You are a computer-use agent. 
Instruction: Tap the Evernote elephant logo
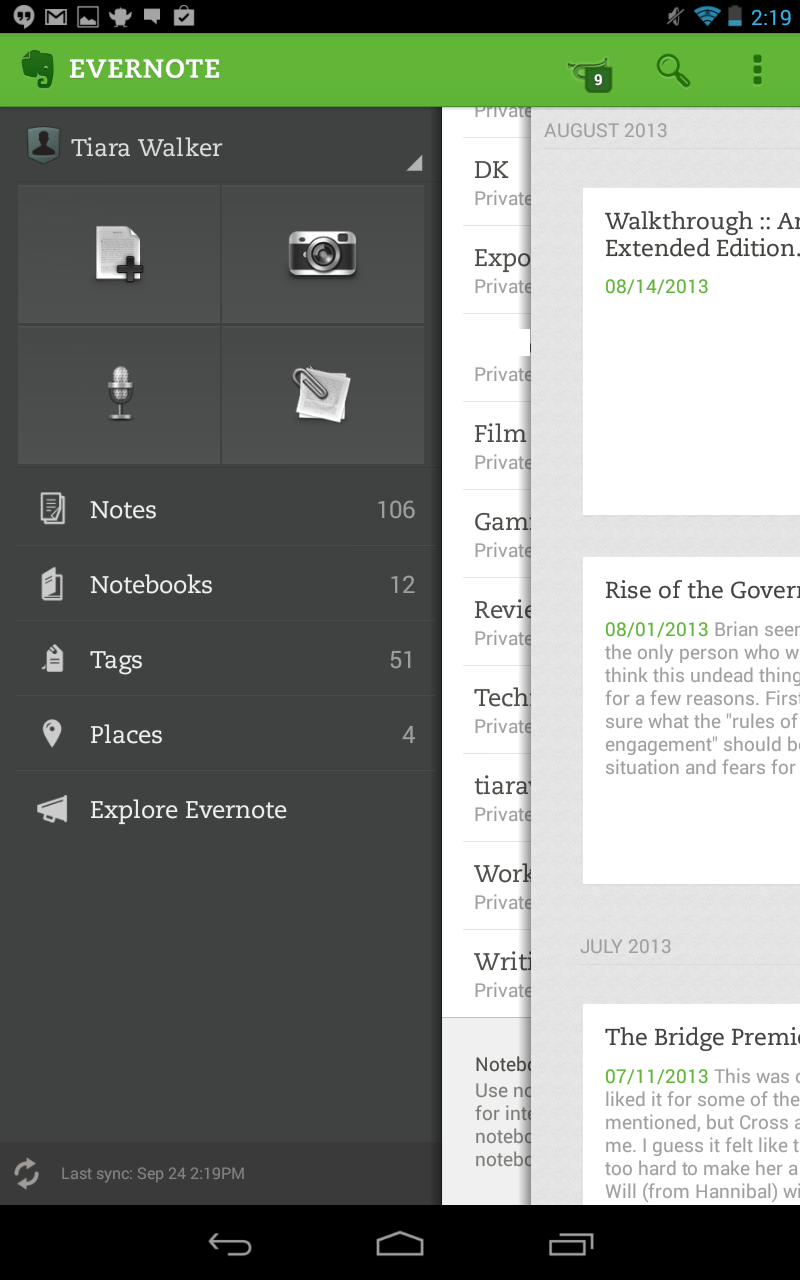point(38,69)
